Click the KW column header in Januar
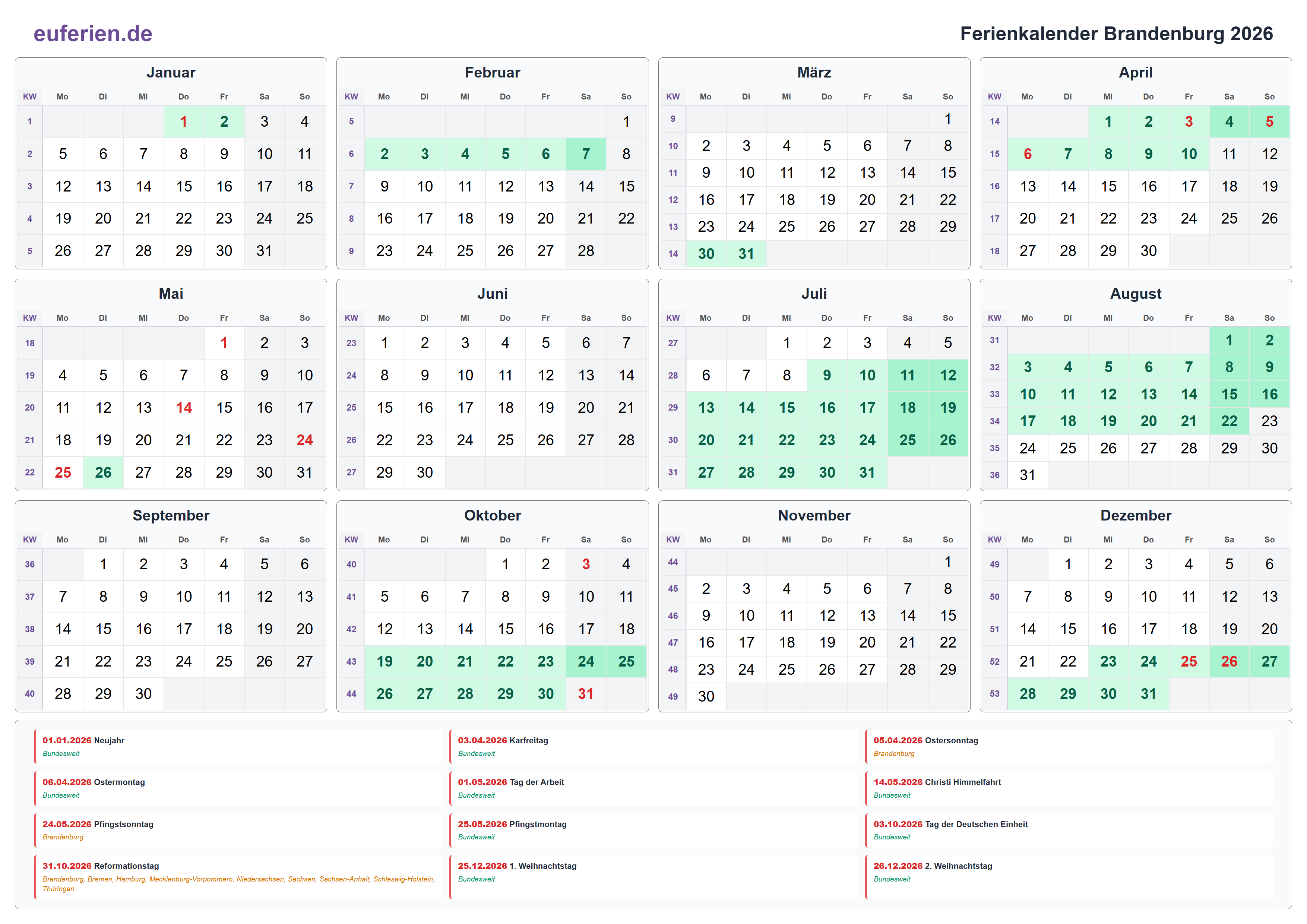 click(x=29, y=97)
